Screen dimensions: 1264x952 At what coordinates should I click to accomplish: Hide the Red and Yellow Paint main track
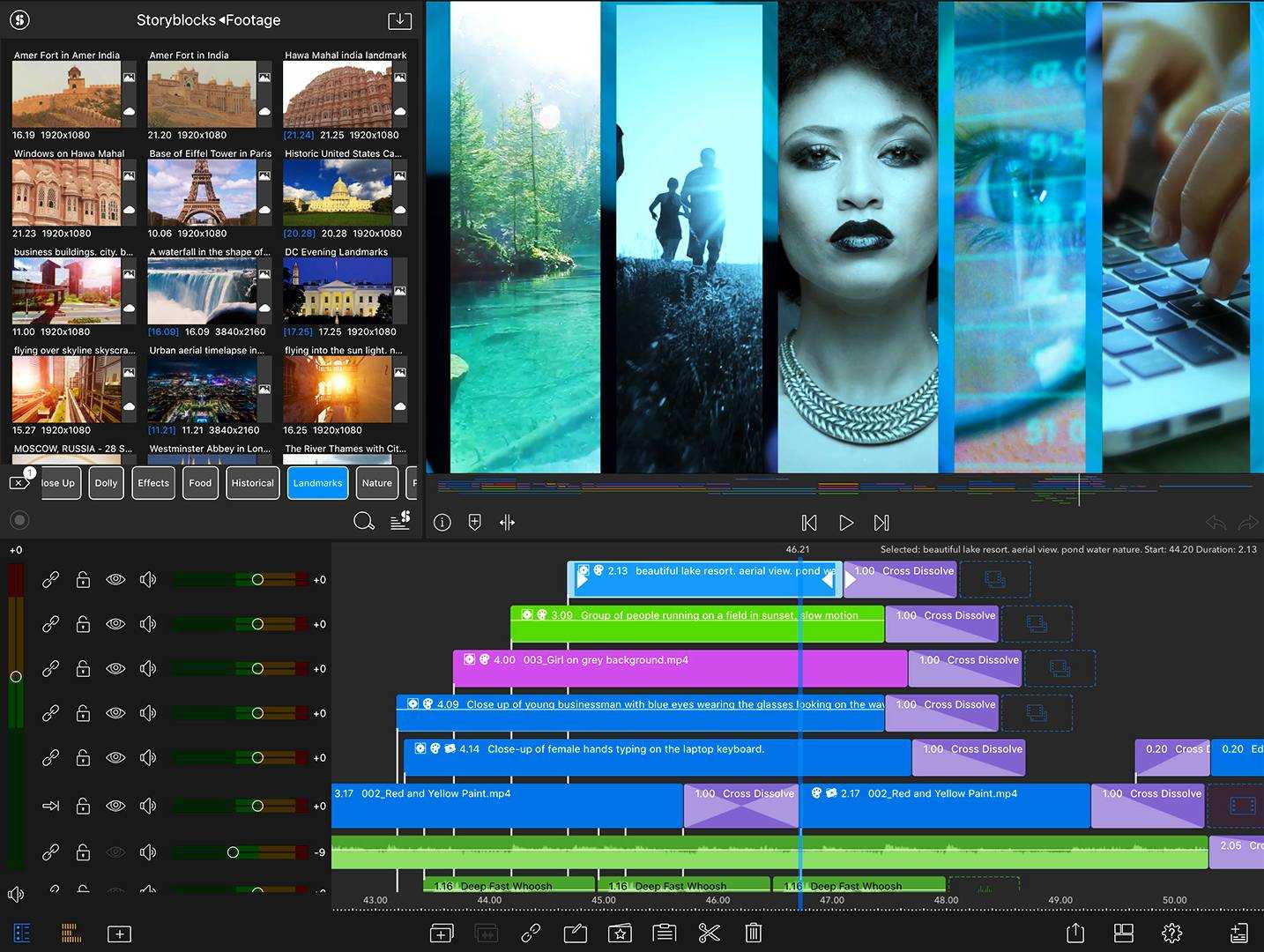pos(115,806)
